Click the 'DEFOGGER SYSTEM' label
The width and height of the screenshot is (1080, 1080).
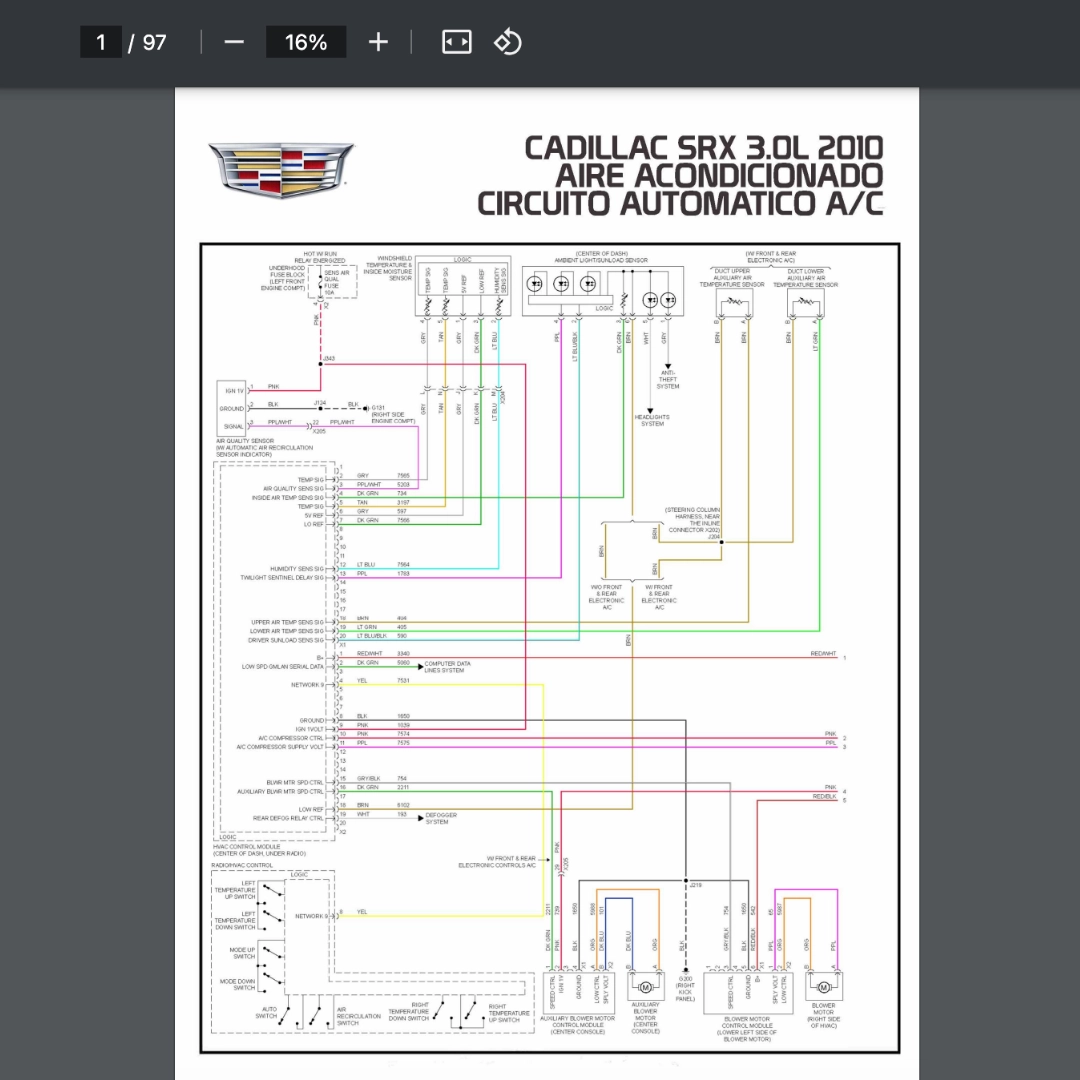click(441, 818)
